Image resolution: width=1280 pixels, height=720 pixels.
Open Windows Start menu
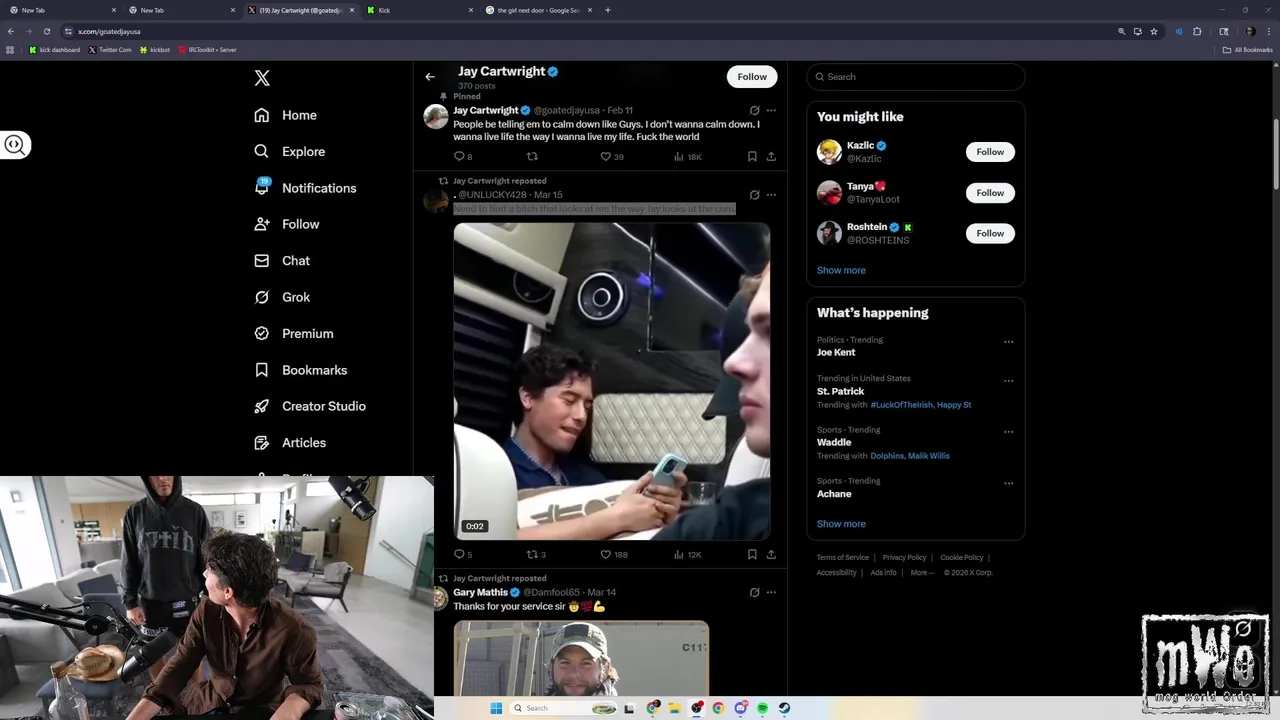pos(496,708)
